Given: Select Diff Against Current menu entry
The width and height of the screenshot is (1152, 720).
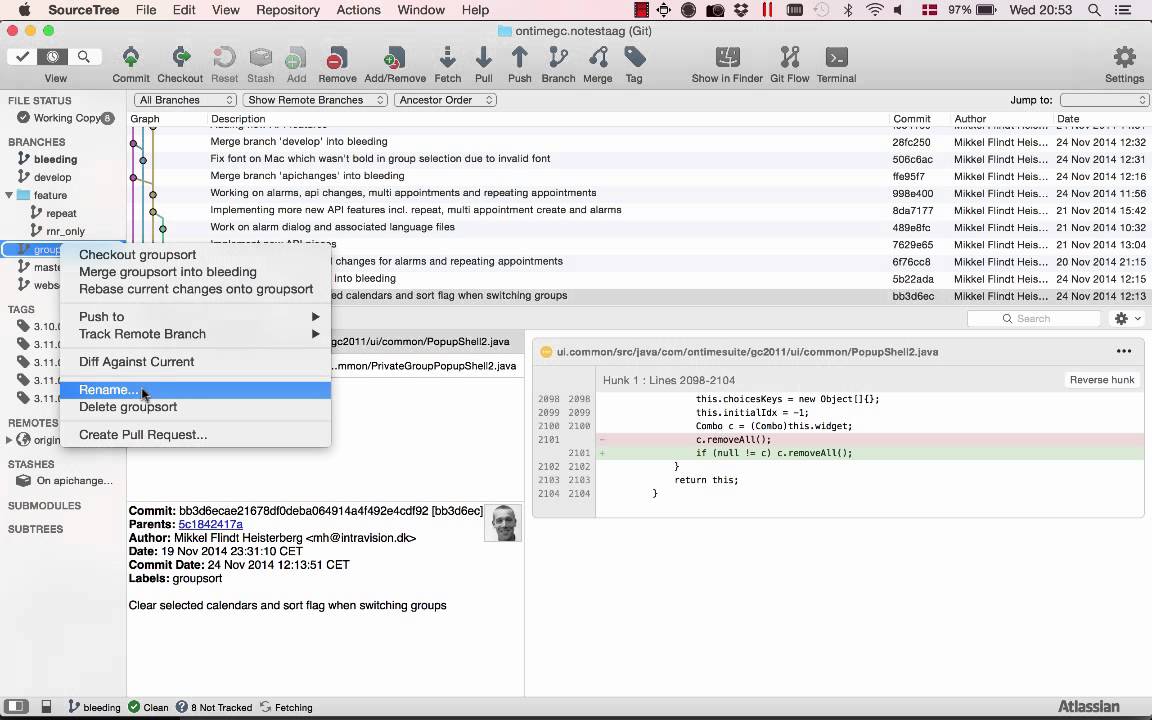Looking at the screenshot, I should (195, 362).
